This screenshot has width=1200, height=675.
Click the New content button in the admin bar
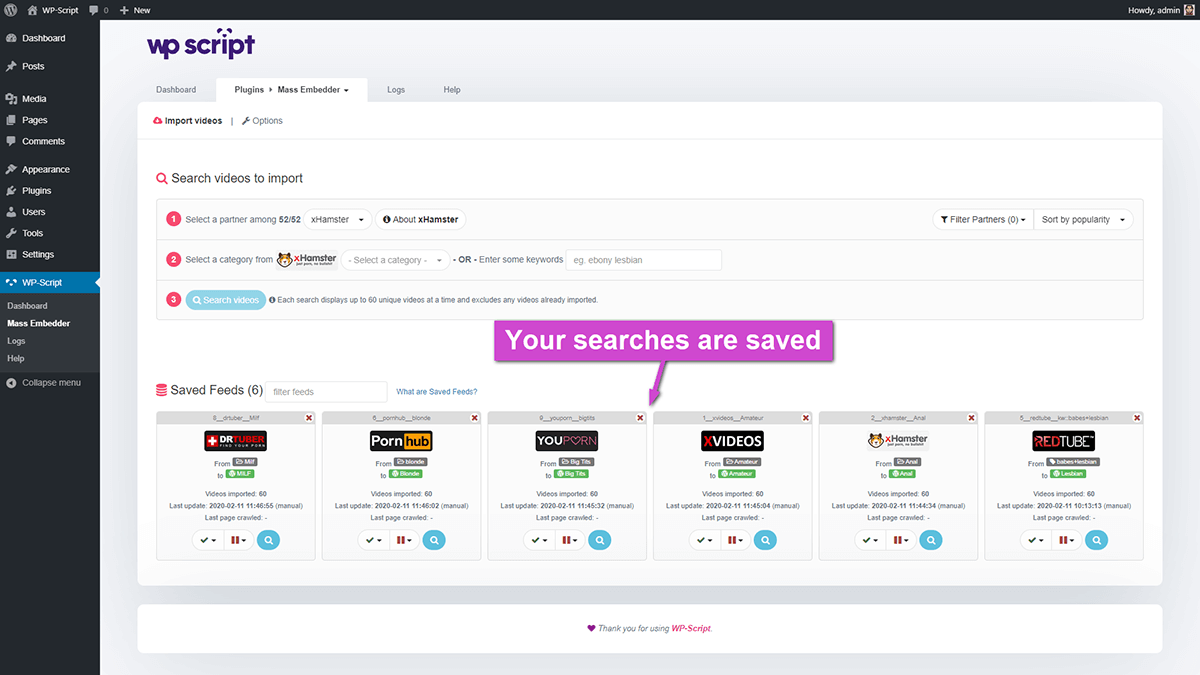tap(134, 10)
